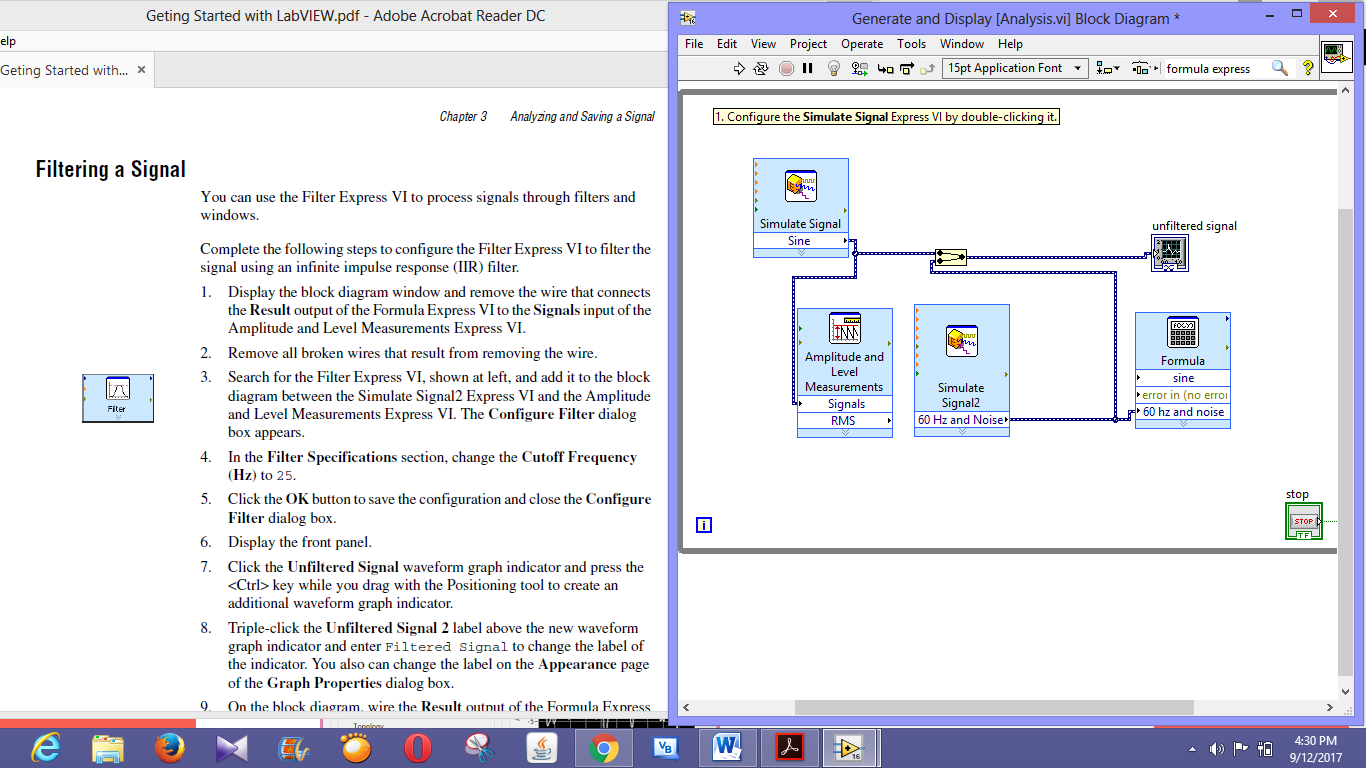Click the Abort Execution red icon
The height and width of the screenshot is (768, 1366).
click(x=787, y=68)
